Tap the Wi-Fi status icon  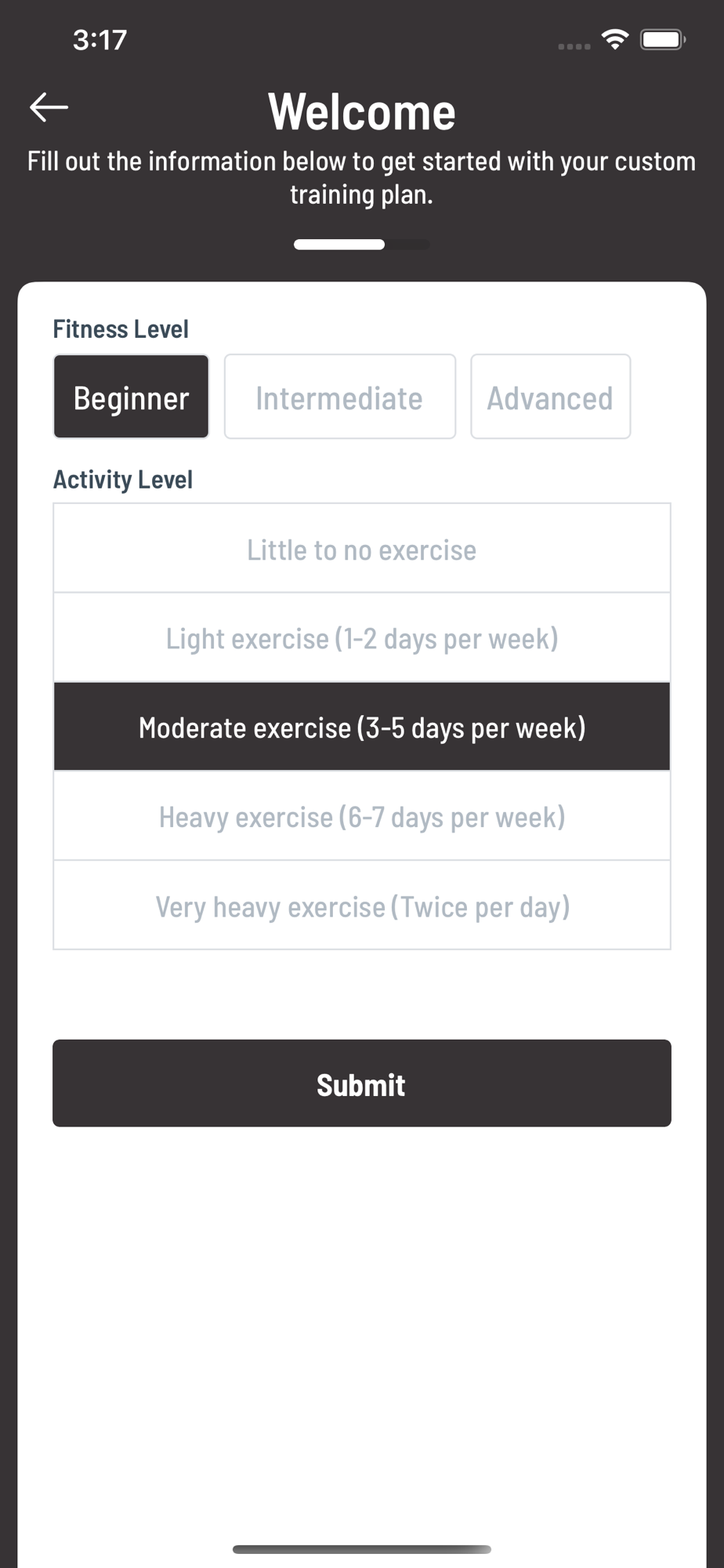(x=615, y=39)
